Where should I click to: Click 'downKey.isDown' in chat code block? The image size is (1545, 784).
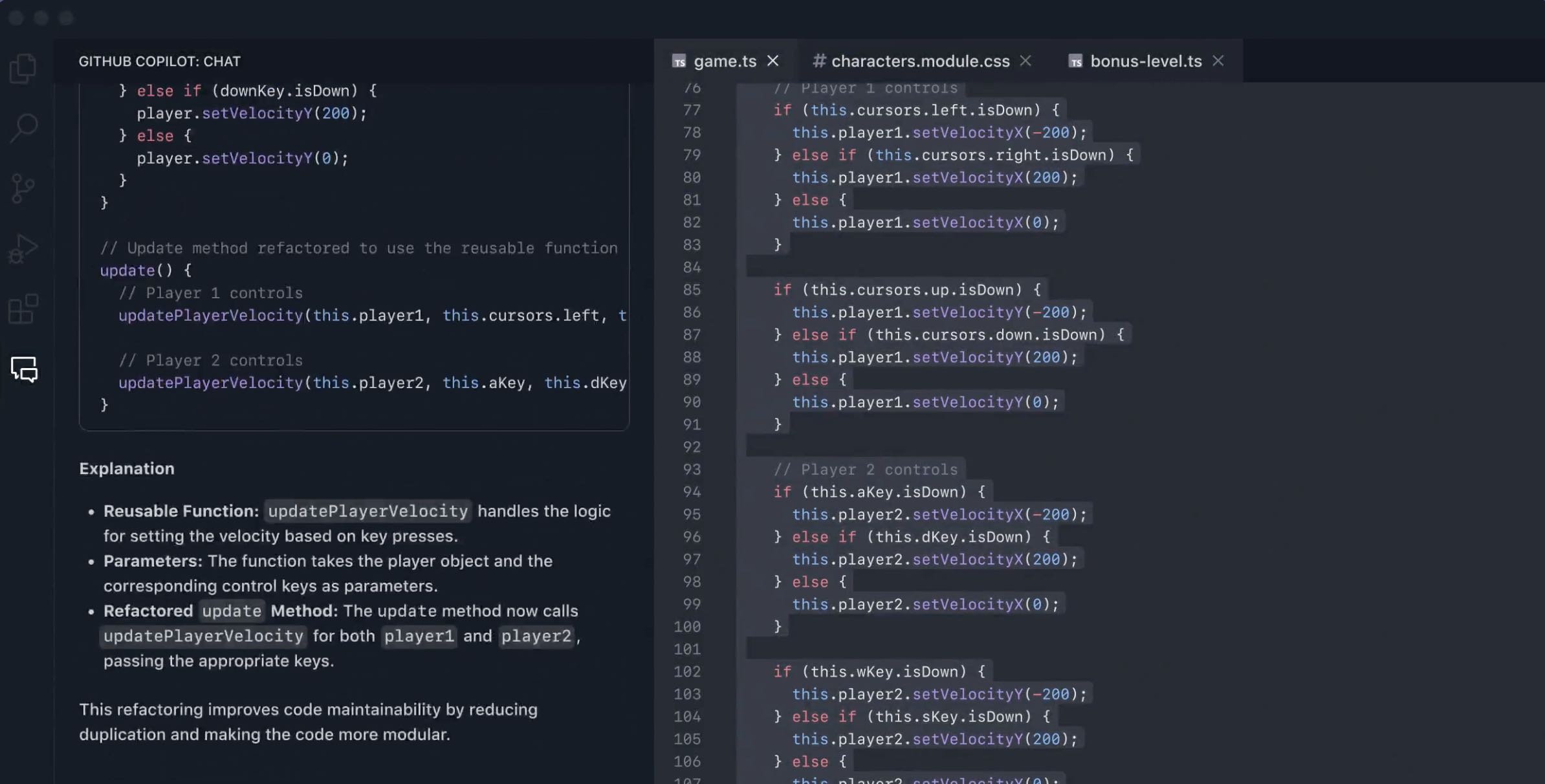[x=284, y=91]
